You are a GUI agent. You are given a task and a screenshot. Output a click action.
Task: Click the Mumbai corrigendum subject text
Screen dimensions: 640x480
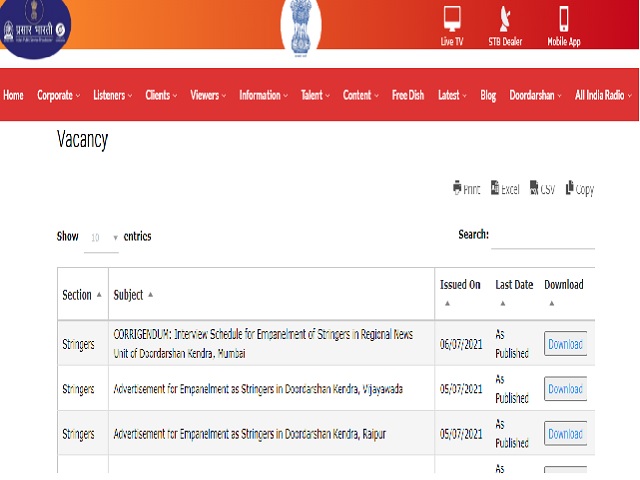click(263, 344)
